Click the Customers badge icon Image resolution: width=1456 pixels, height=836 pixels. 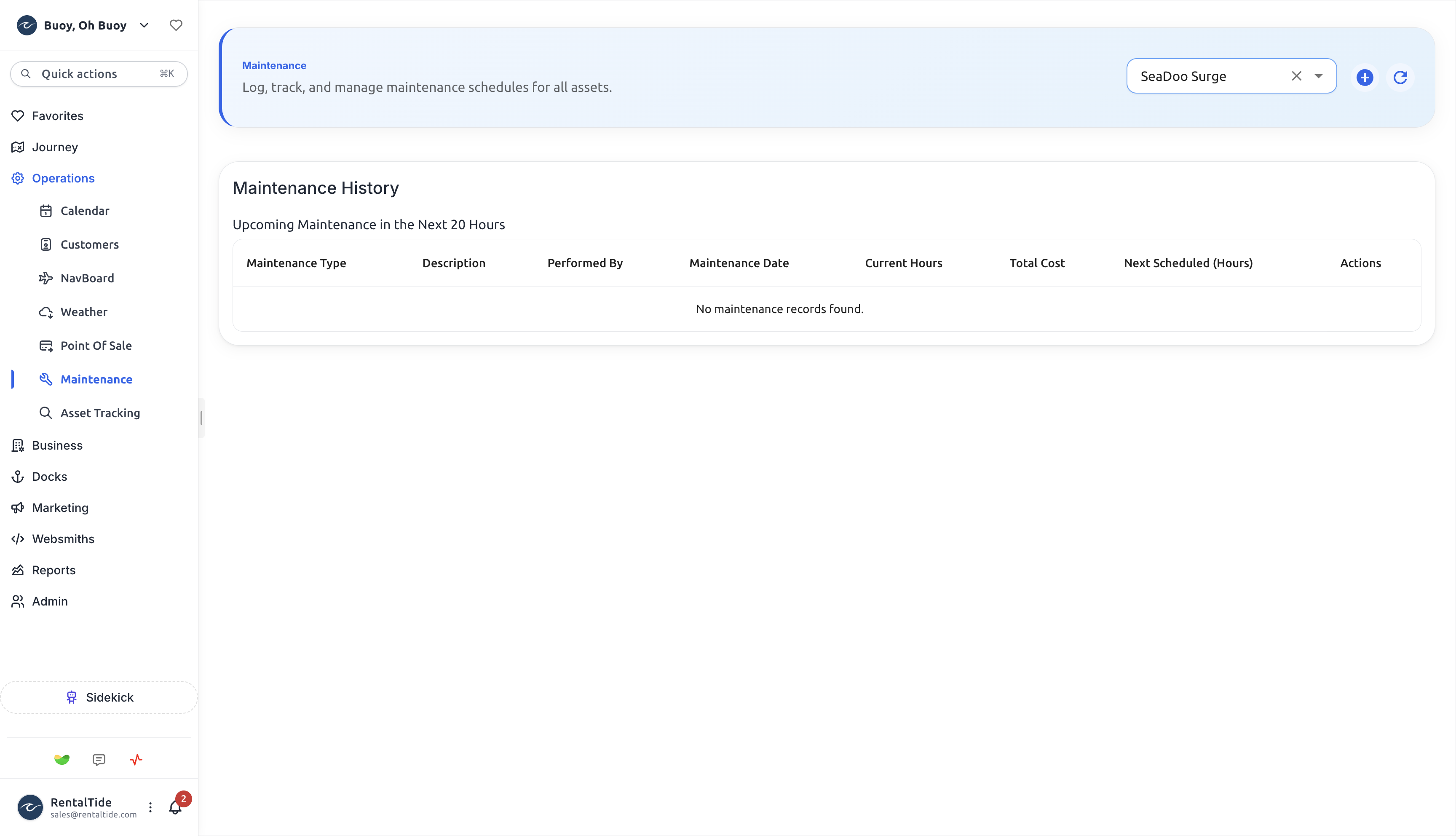coord(46,244)
